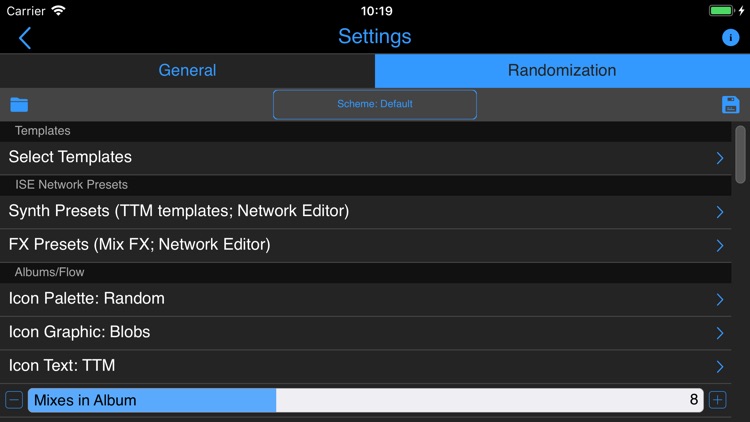This screenshot has width=750, height=422.
Task: Click the Mixes in Album slider
Action: [365, 400]
